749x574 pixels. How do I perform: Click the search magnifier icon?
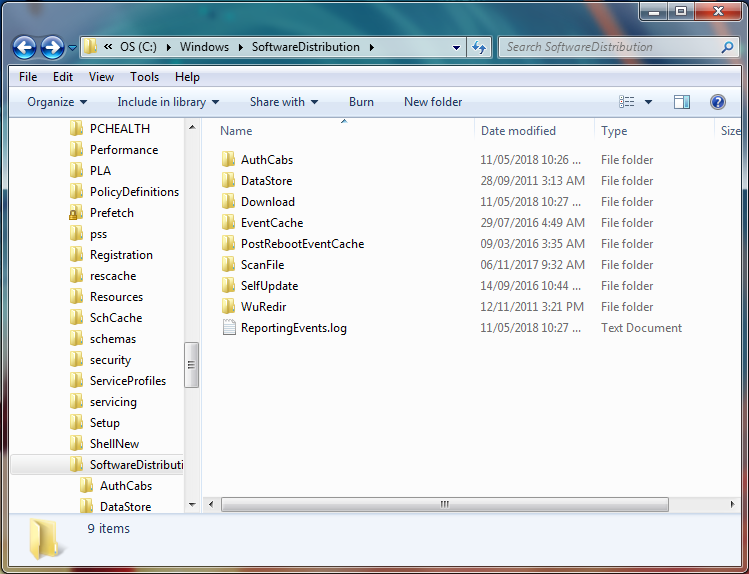click(x=728, y=47)
